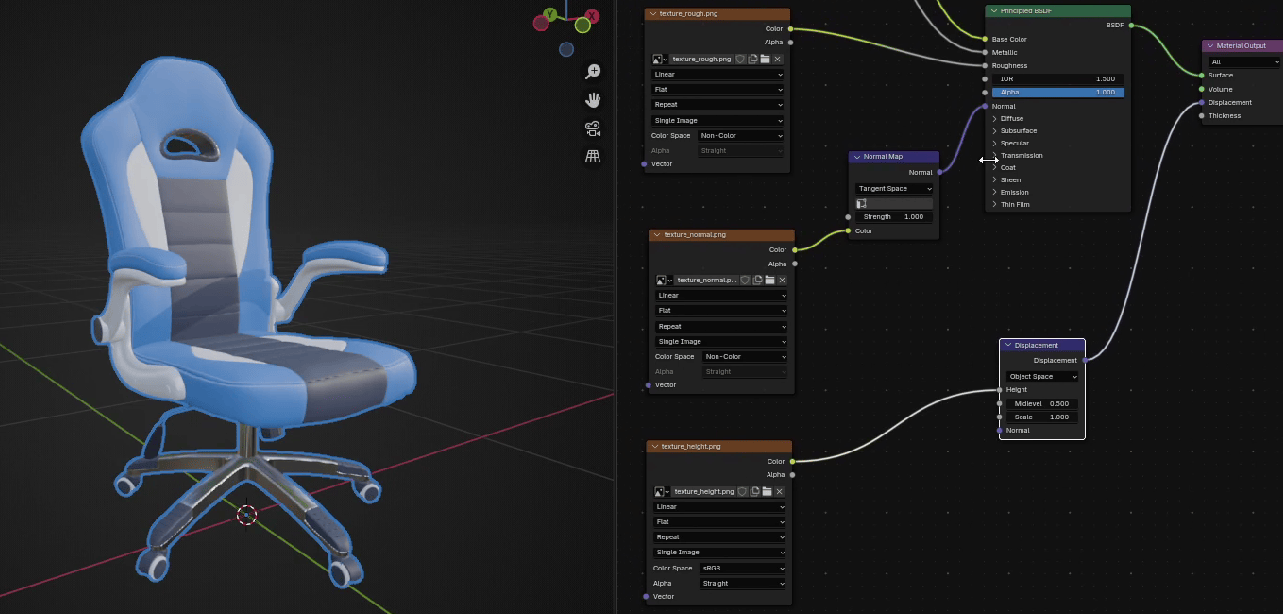Open image folder icon on texture_normal.png node
Image resolution: width=1283 pixels, height=614 pixels.
click(770, 280)
